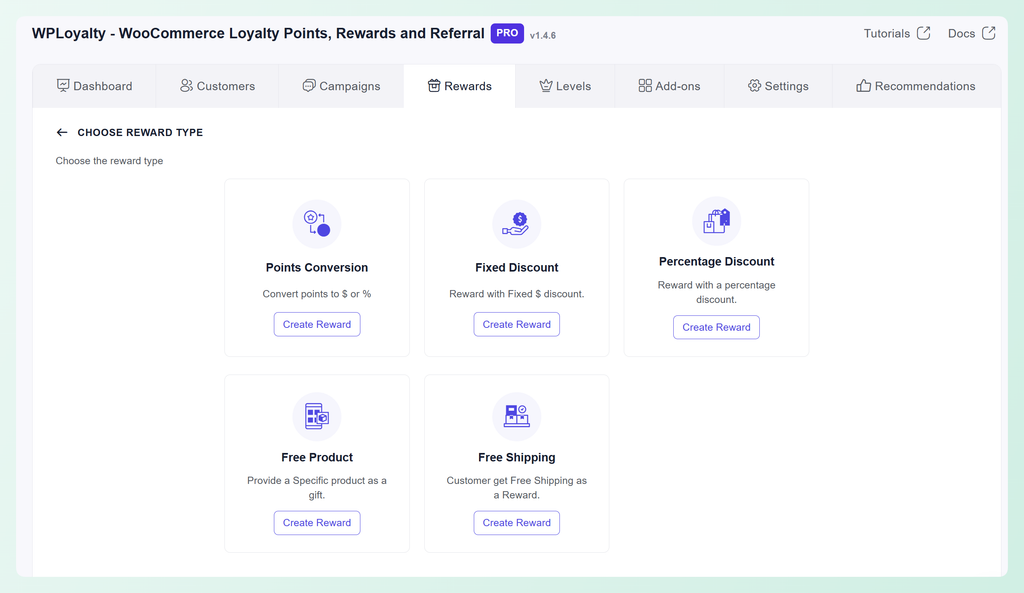Click the Percentage Discount title
The width and height of the screenshot is (1024, 593).
coord(716,261)
